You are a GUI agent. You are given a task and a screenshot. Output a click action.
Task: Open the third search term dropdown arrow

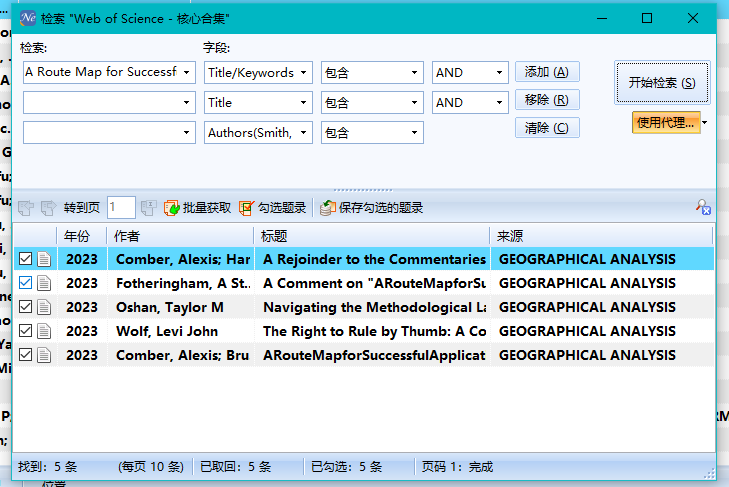[186, 133]
